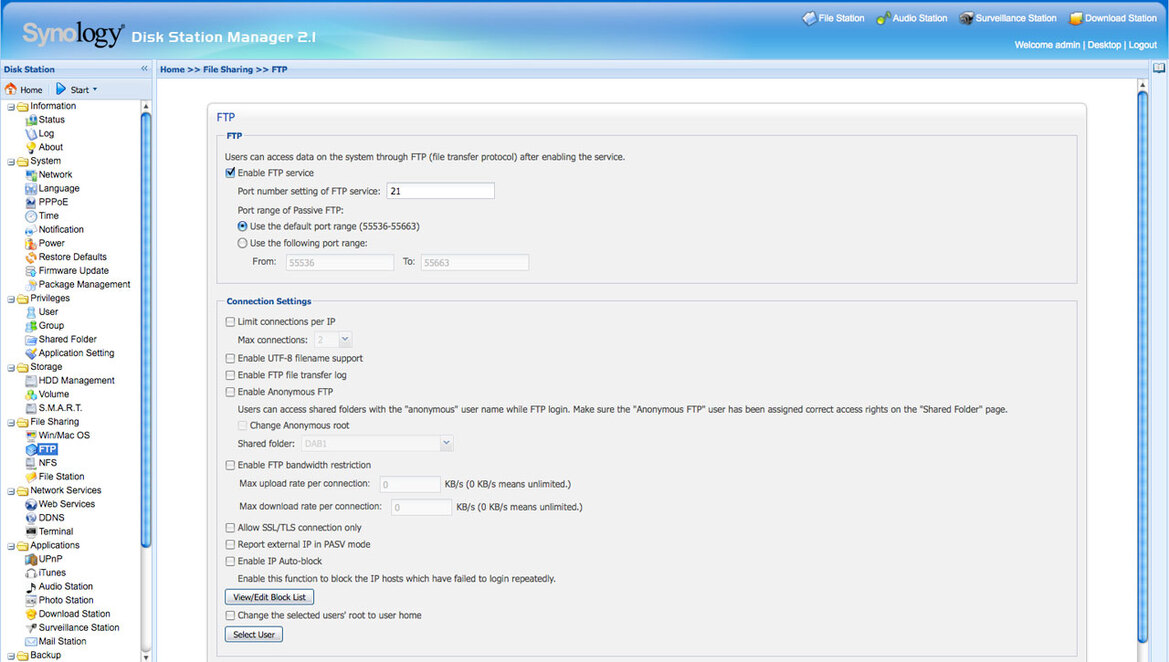This screenshot has height=662, width=1169.
Task: Collapse the Information tree folder
Action: (11, 107)
